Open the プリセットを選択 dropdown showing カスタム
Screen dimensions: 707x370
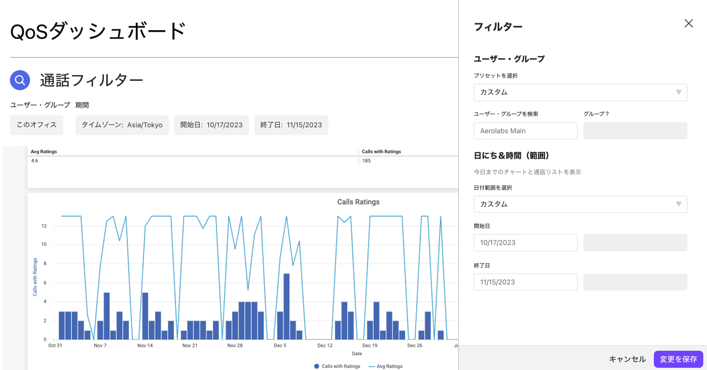(x=580, y=92)
